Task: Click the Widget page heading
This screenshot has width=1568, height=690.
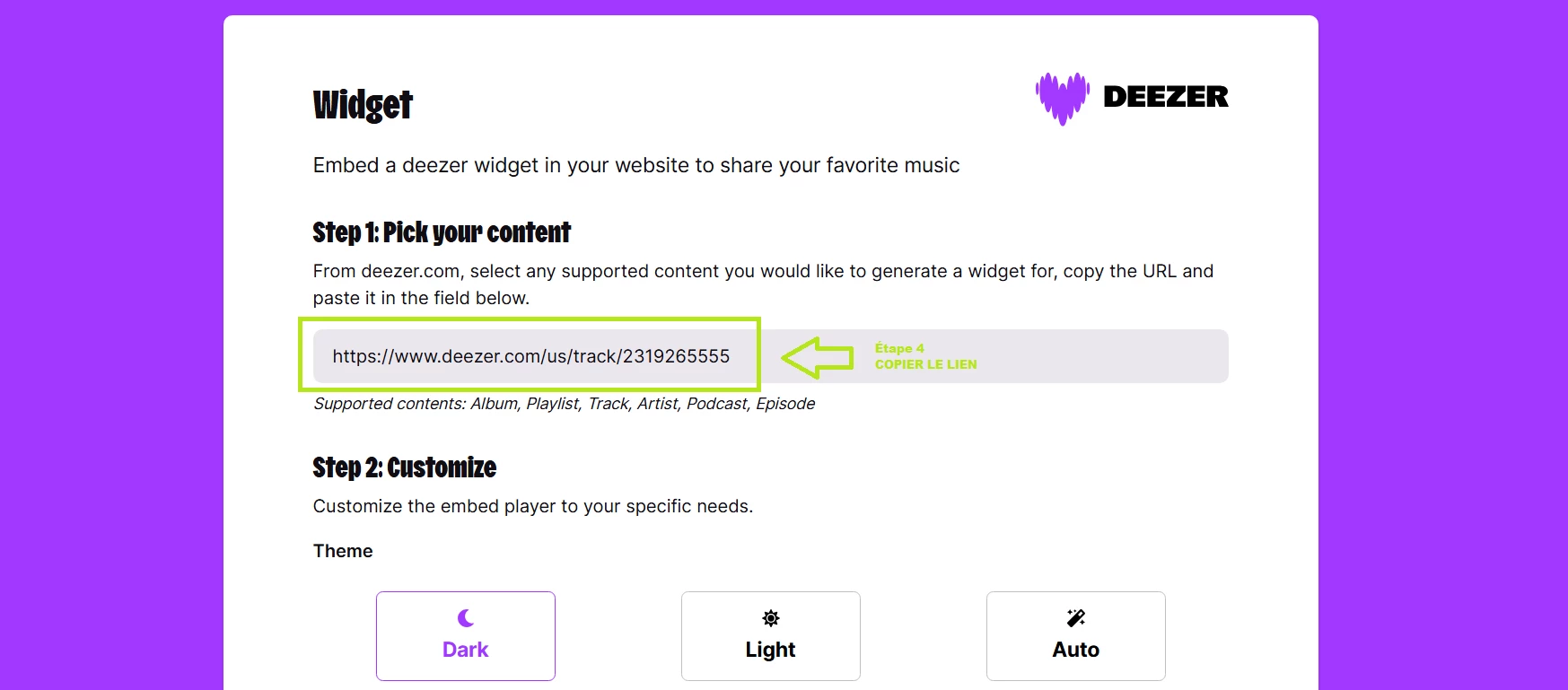Action: pos(363,105)
